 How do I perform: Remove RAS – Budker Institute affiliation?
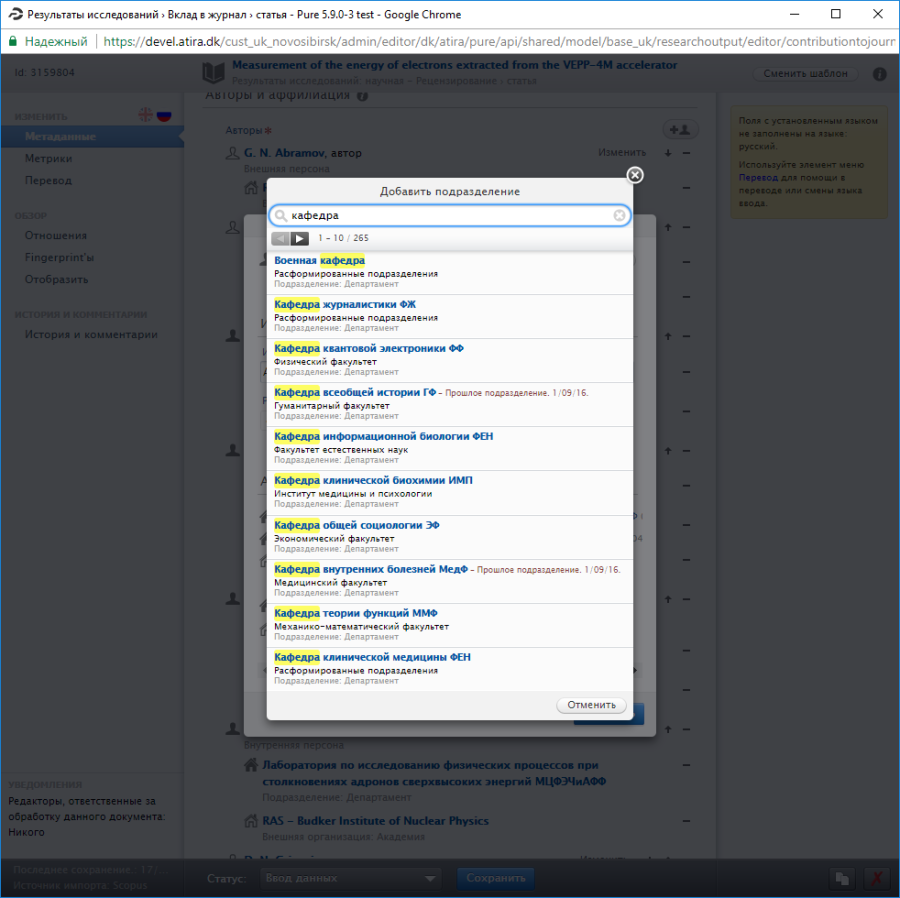(686, 821)
